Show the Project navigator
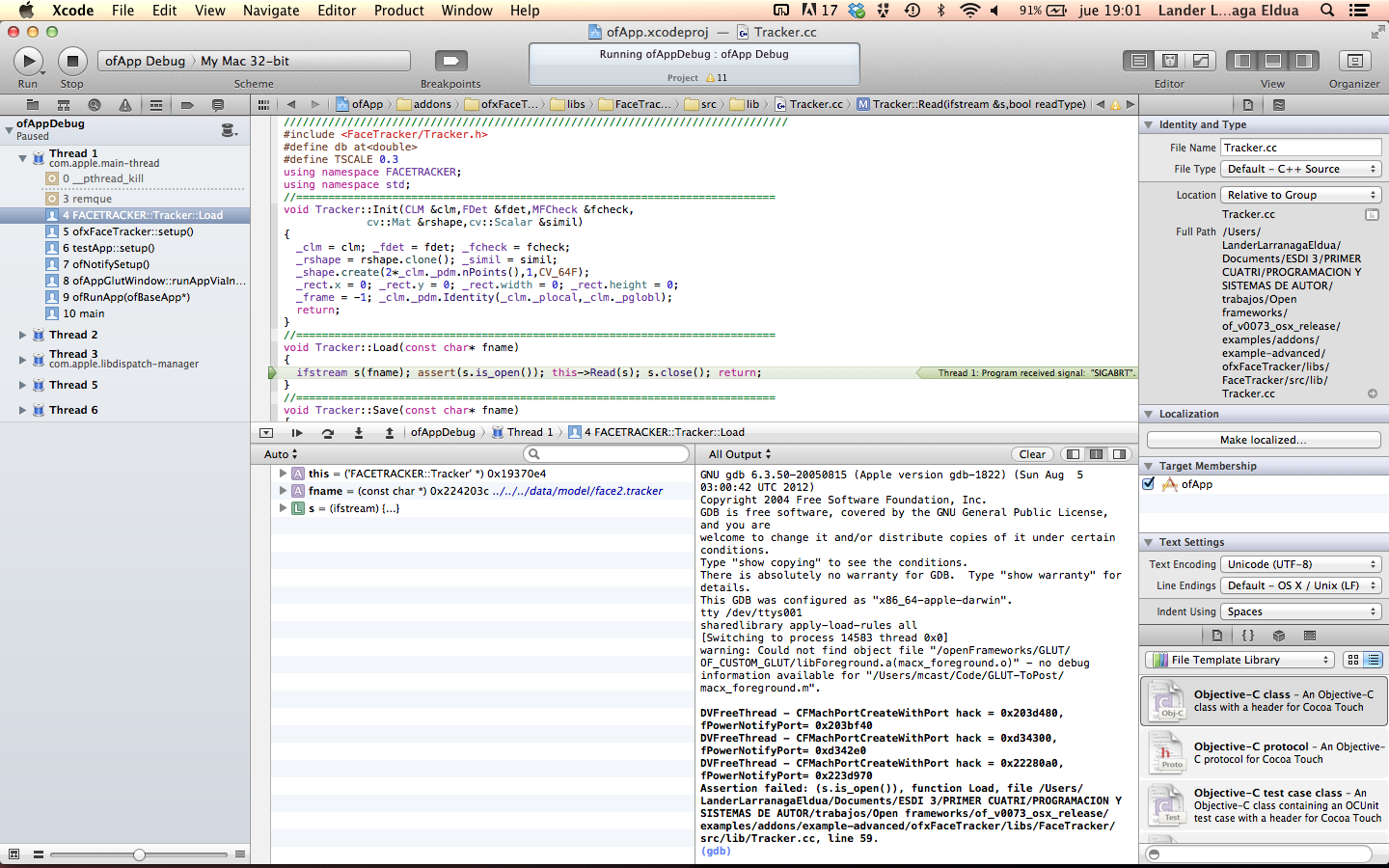Image resolution: width=1389 pixels, height=868 pixels. click(33, 104)
